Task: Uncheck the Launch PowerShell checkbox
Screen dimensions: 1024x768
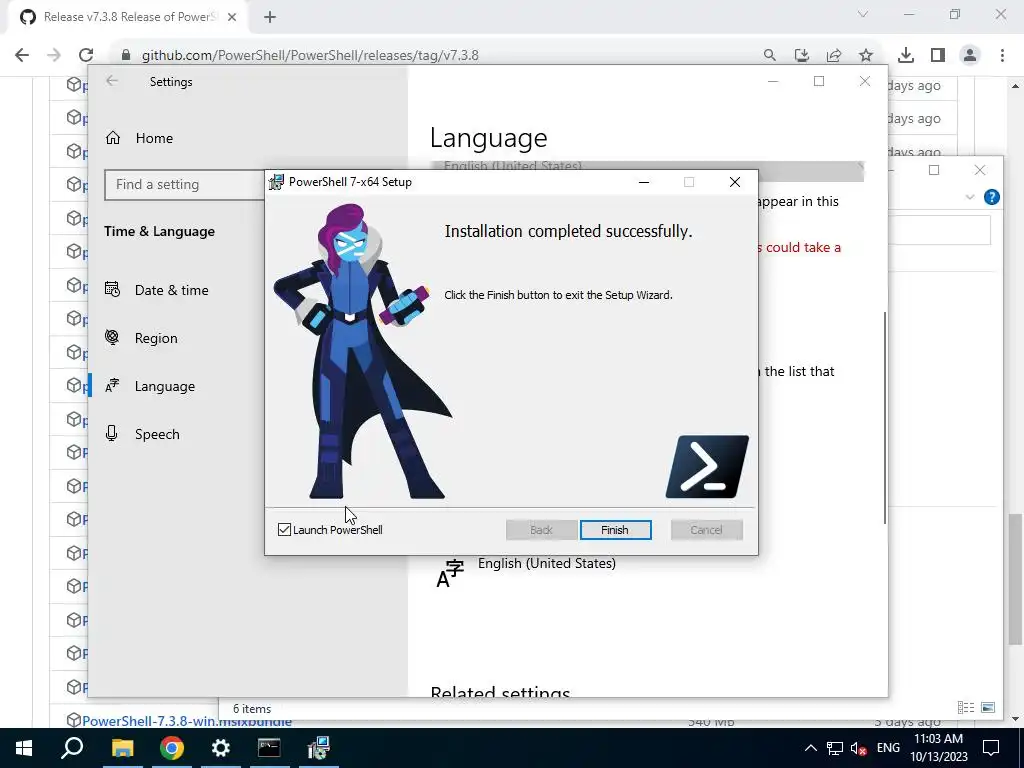Action: click(x=284, y=530)
